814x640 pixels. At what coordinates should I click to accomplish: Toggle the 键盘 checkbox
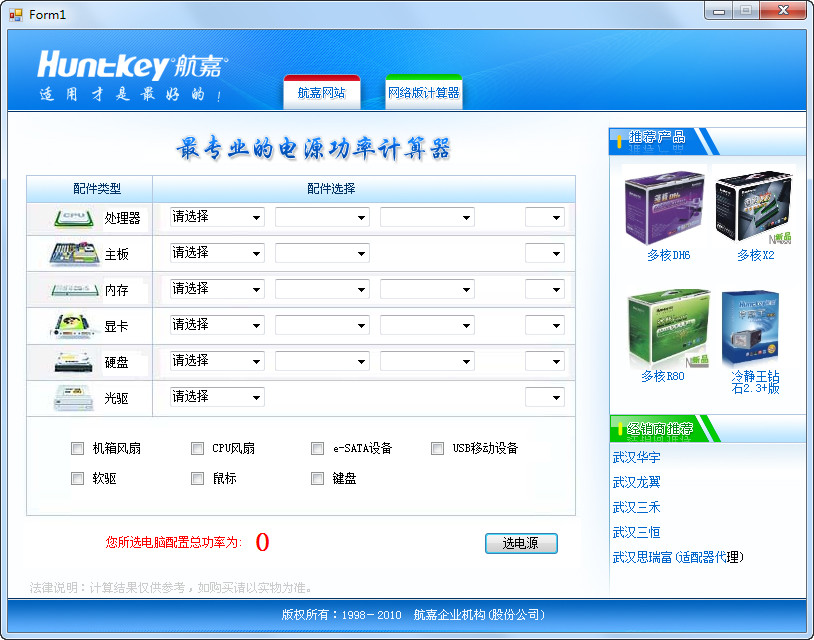pos(317,479)
